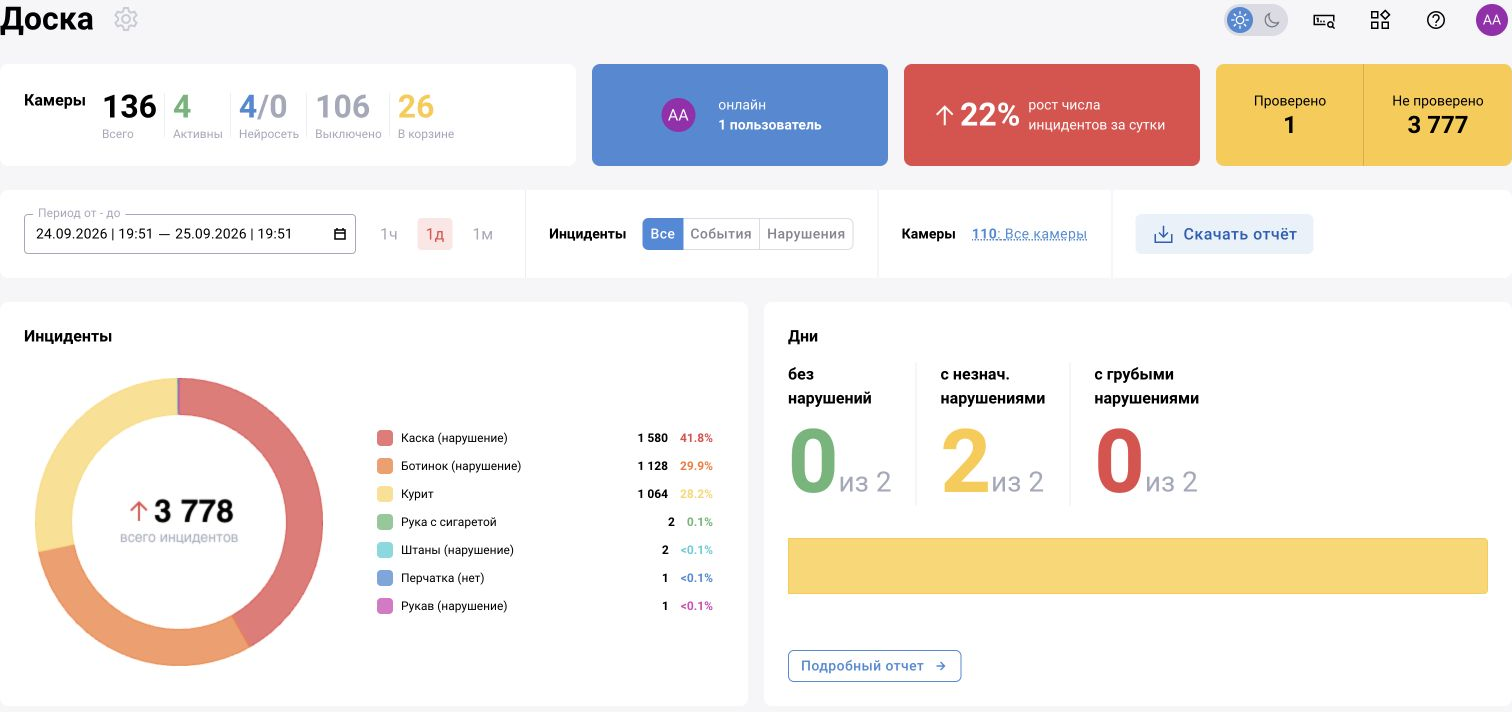Click the download icon on Скачать отчёт

(x=1163, y=234)
